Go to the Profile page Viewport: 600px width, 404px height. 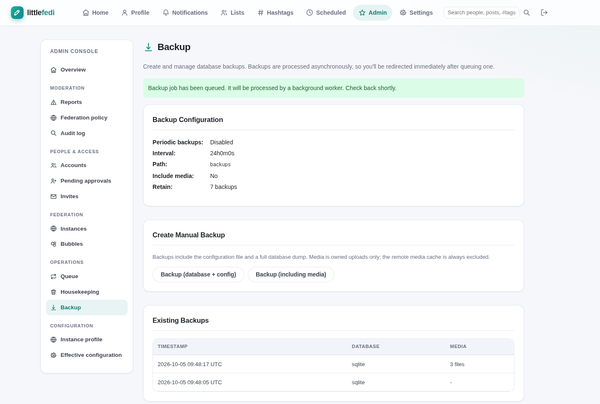coord(135,13)
